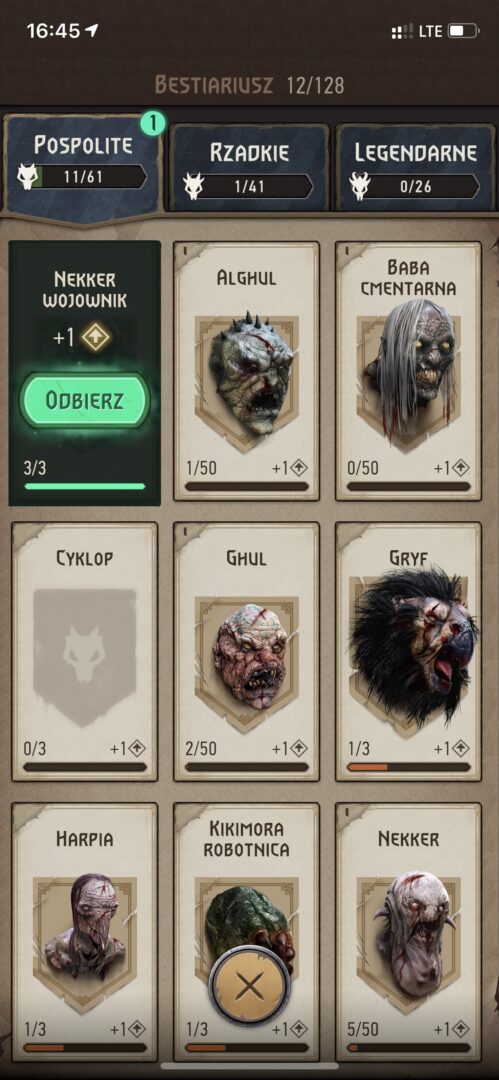Tap the wolf emblem placeholder on Cyklop
Image resolution: width=499 pixels, height=1080 pixels.
click(x=84, y=656)
